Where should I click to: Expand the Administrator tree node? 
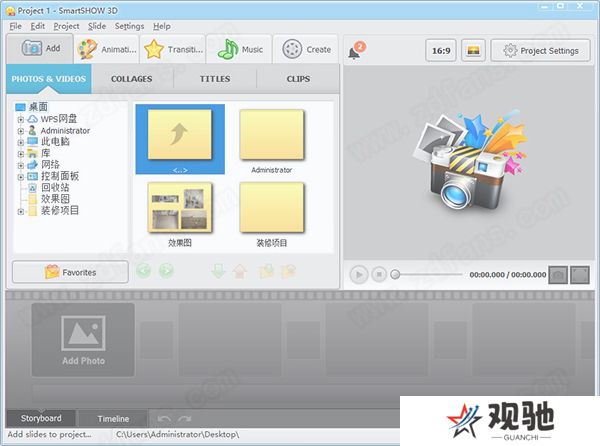tap(21, 131)
